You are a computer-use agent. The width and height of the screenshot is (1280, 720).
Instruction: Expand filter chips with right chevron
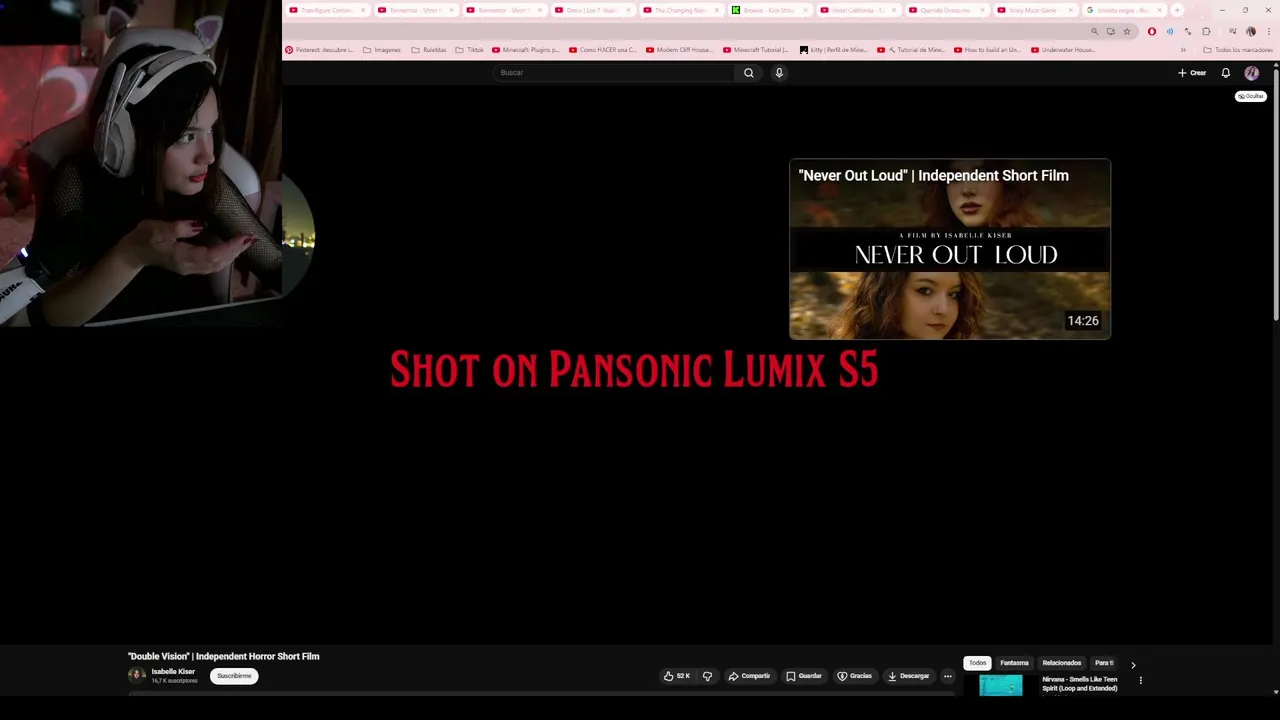click(x=1133, y=665)
